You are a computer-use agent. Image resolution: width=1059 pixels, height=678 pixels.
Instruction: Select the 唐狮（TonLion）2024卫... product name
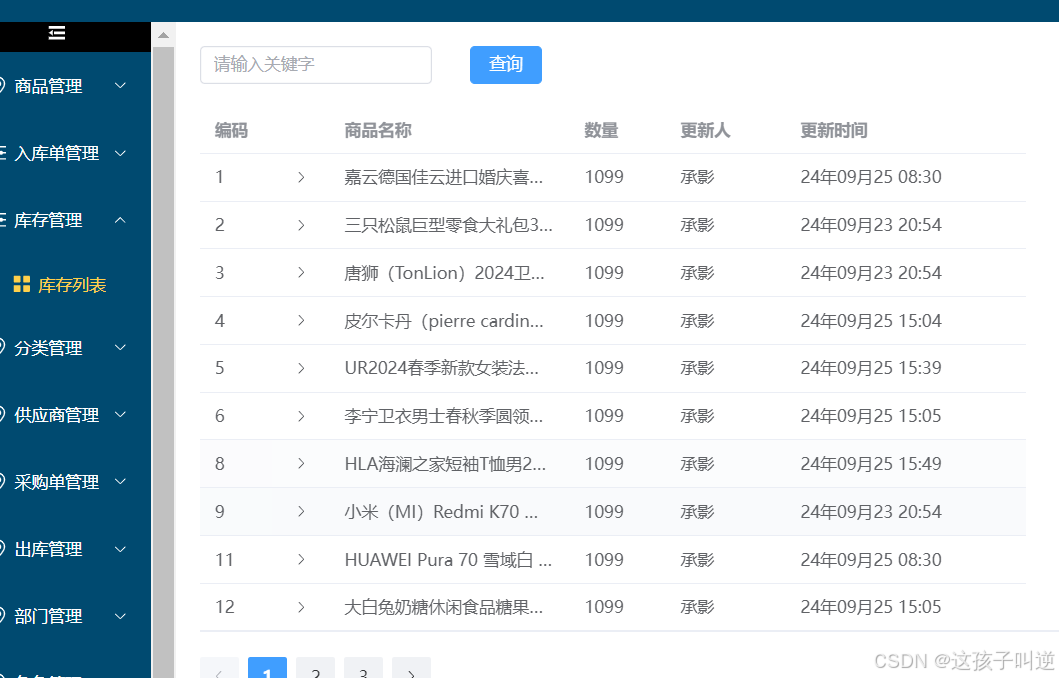click(x=444, y=273)
